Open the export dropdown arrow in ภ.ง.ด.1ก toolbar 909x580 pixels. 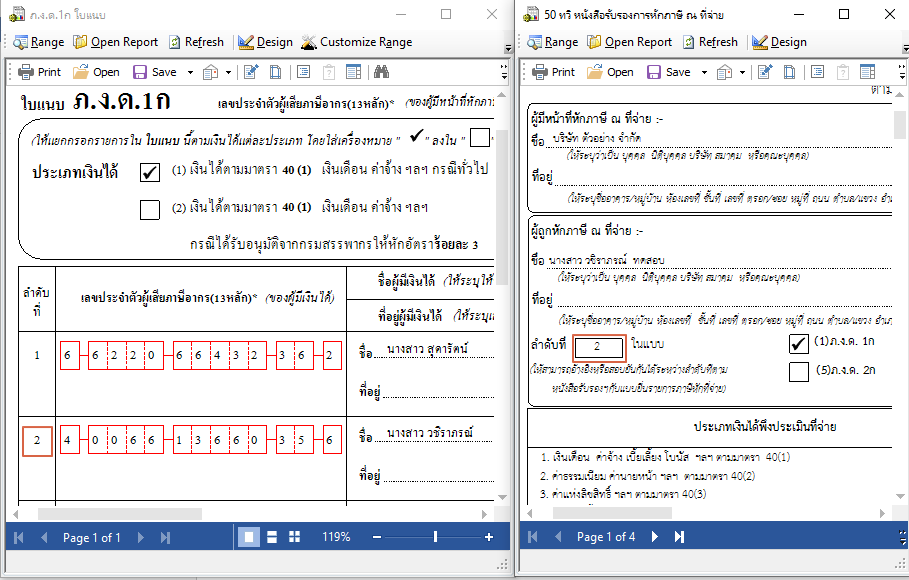pos(227,72)
